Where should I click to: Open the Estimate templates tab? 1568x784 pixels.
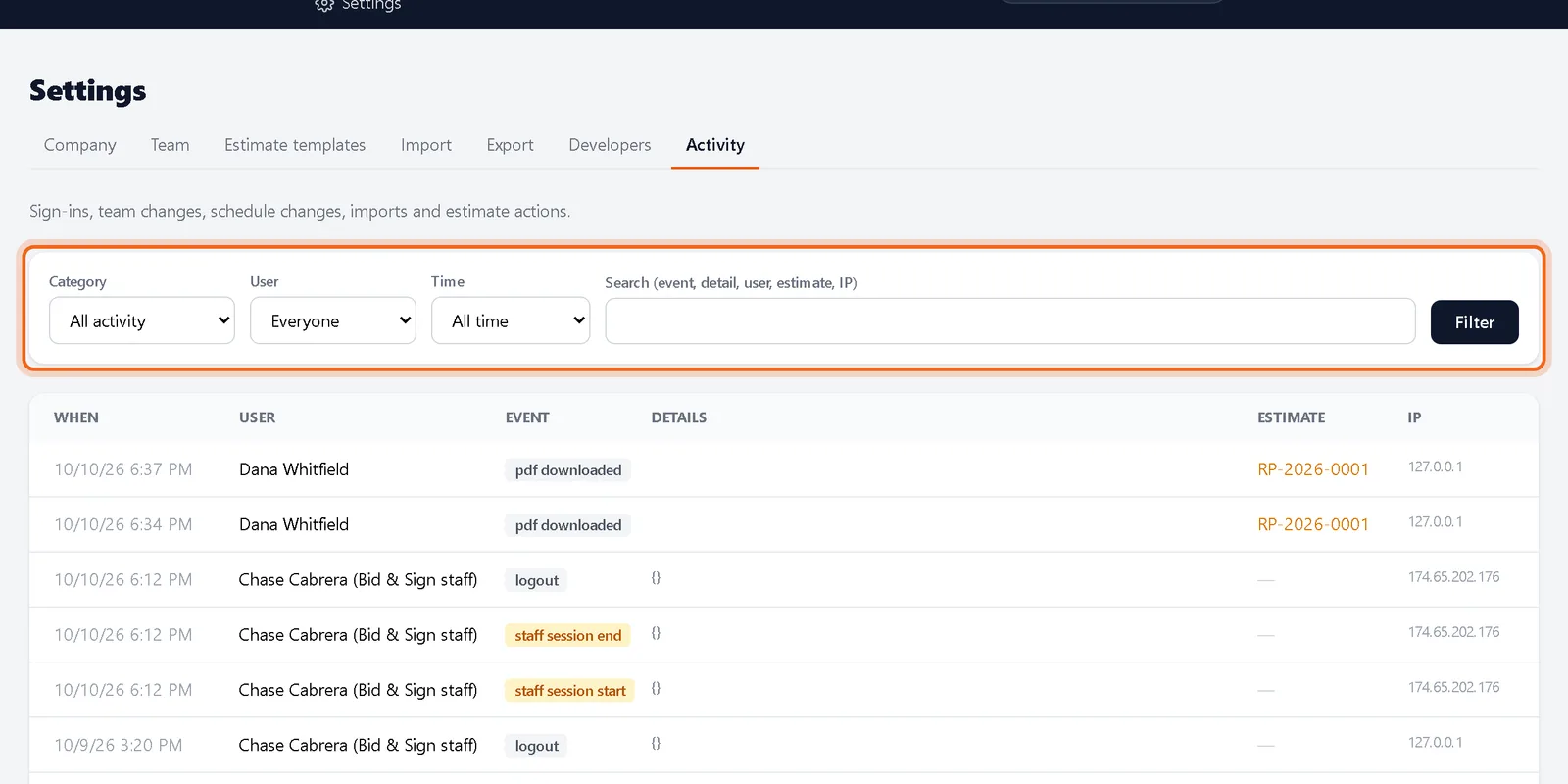pos(295,145)
